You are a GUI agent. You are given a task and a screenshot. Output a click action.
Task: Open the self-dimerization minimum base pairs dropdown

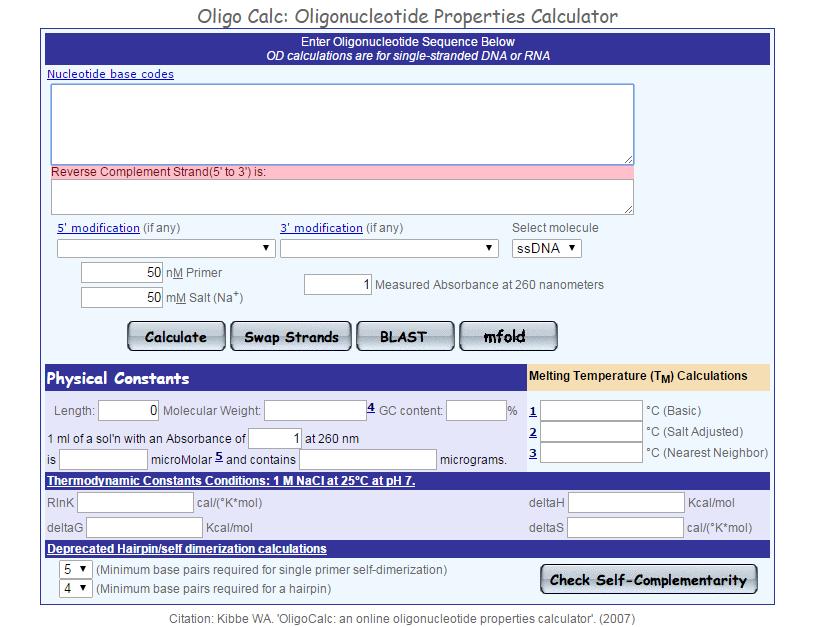76,569
